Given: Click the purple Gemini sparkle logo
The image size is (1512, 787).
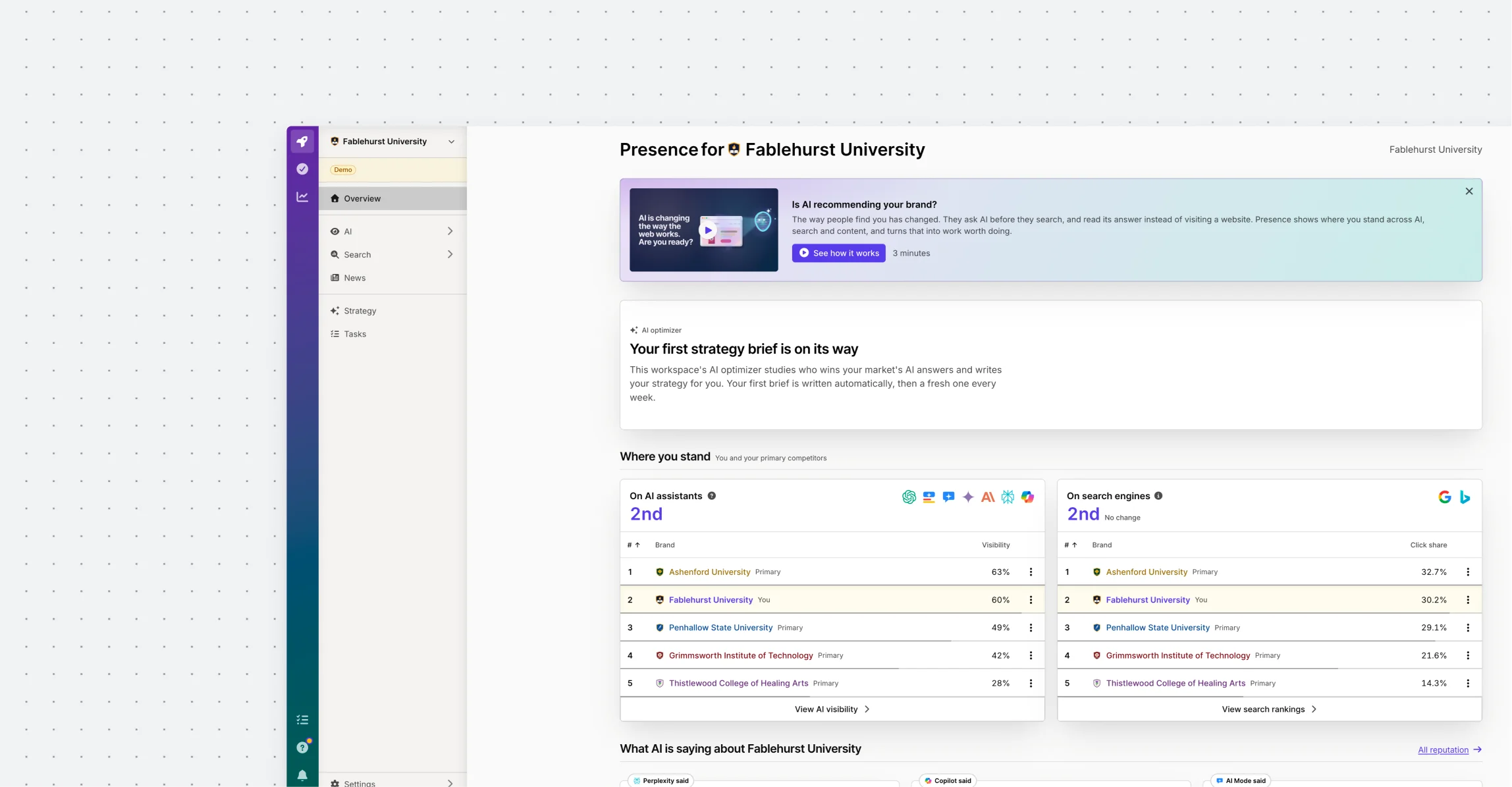Looking at the screenshot, I should tap(968, 497).
